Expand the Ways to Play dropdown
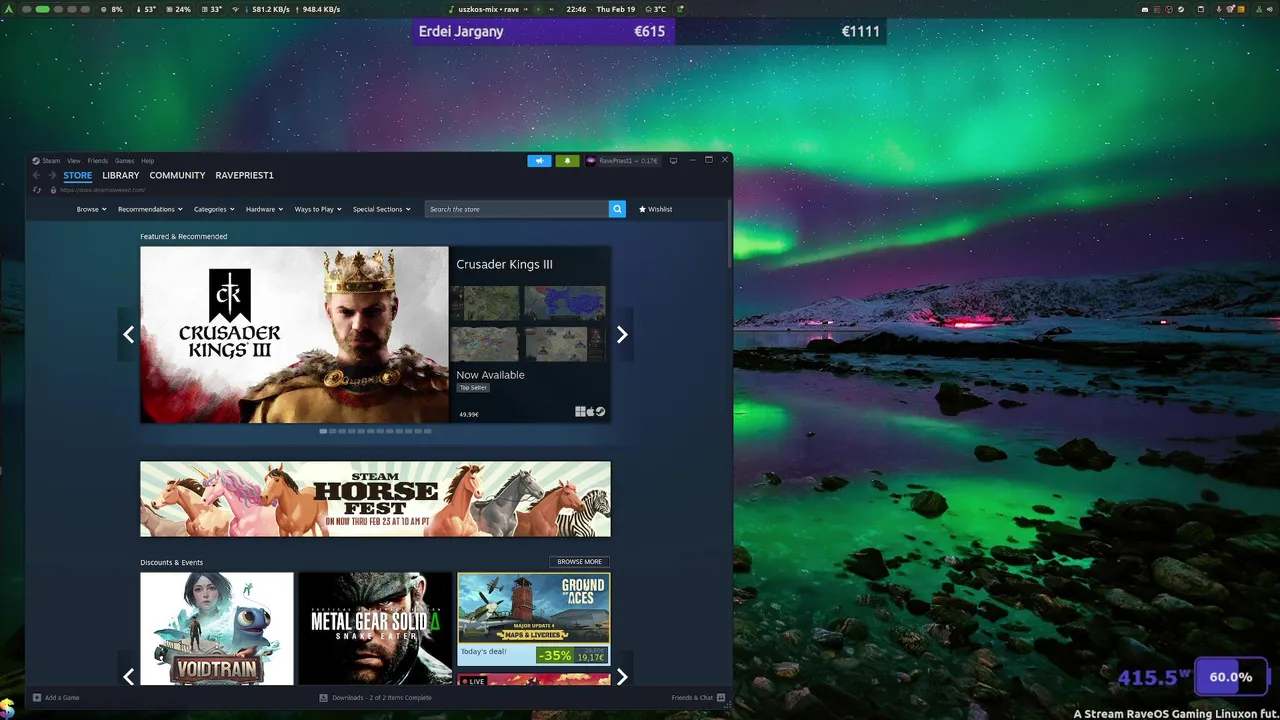 (x=318, y=209)
